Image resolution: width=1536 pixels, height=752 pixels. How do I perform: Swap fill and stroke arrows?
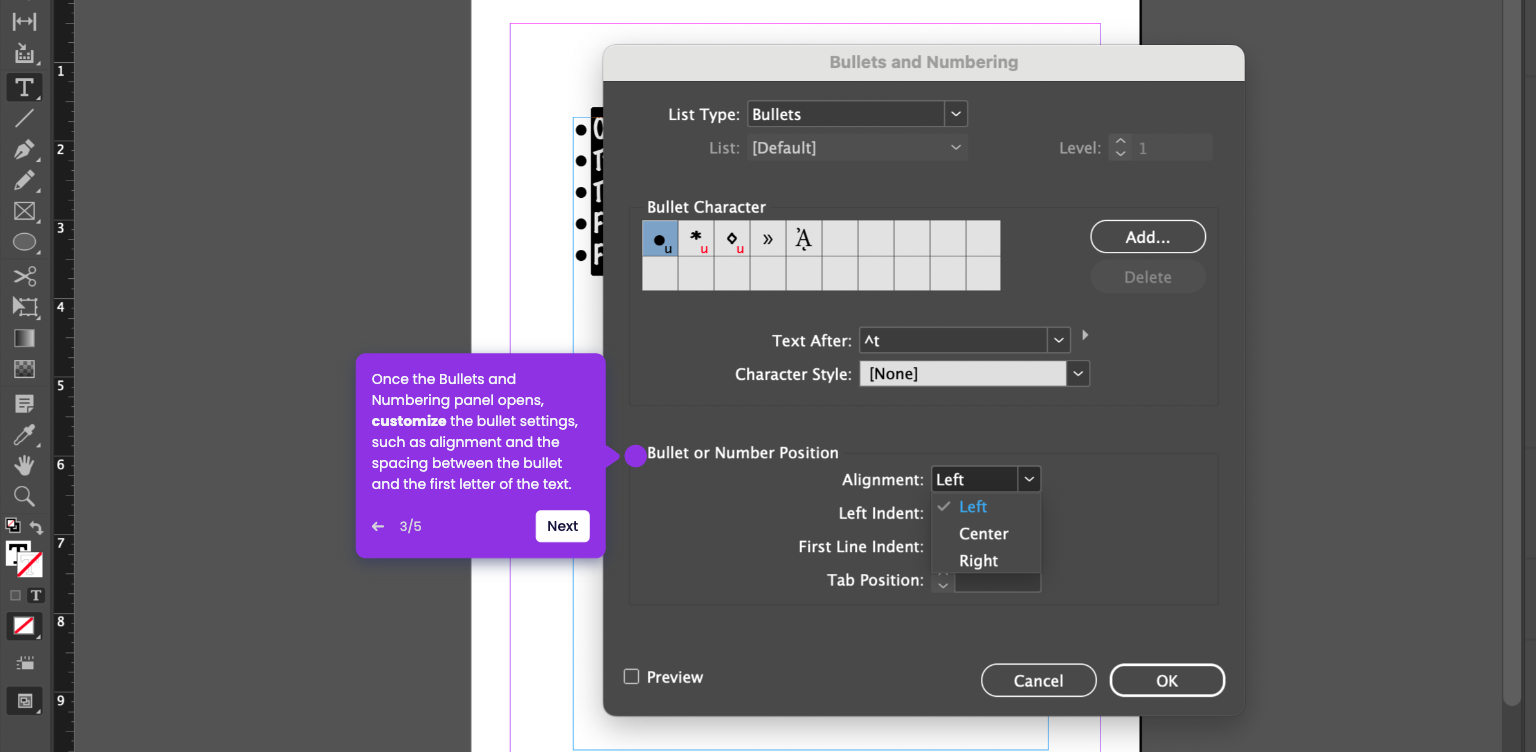click(36, 526)
